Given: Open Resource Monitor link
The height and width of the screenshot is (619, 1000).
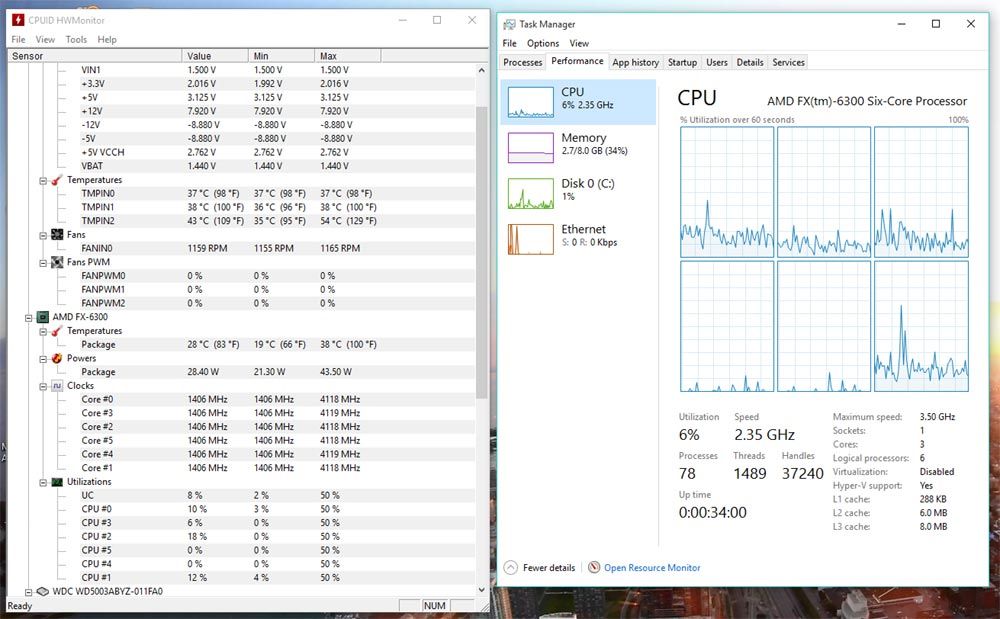Looking at the screenshot, I should pos(652,567).
